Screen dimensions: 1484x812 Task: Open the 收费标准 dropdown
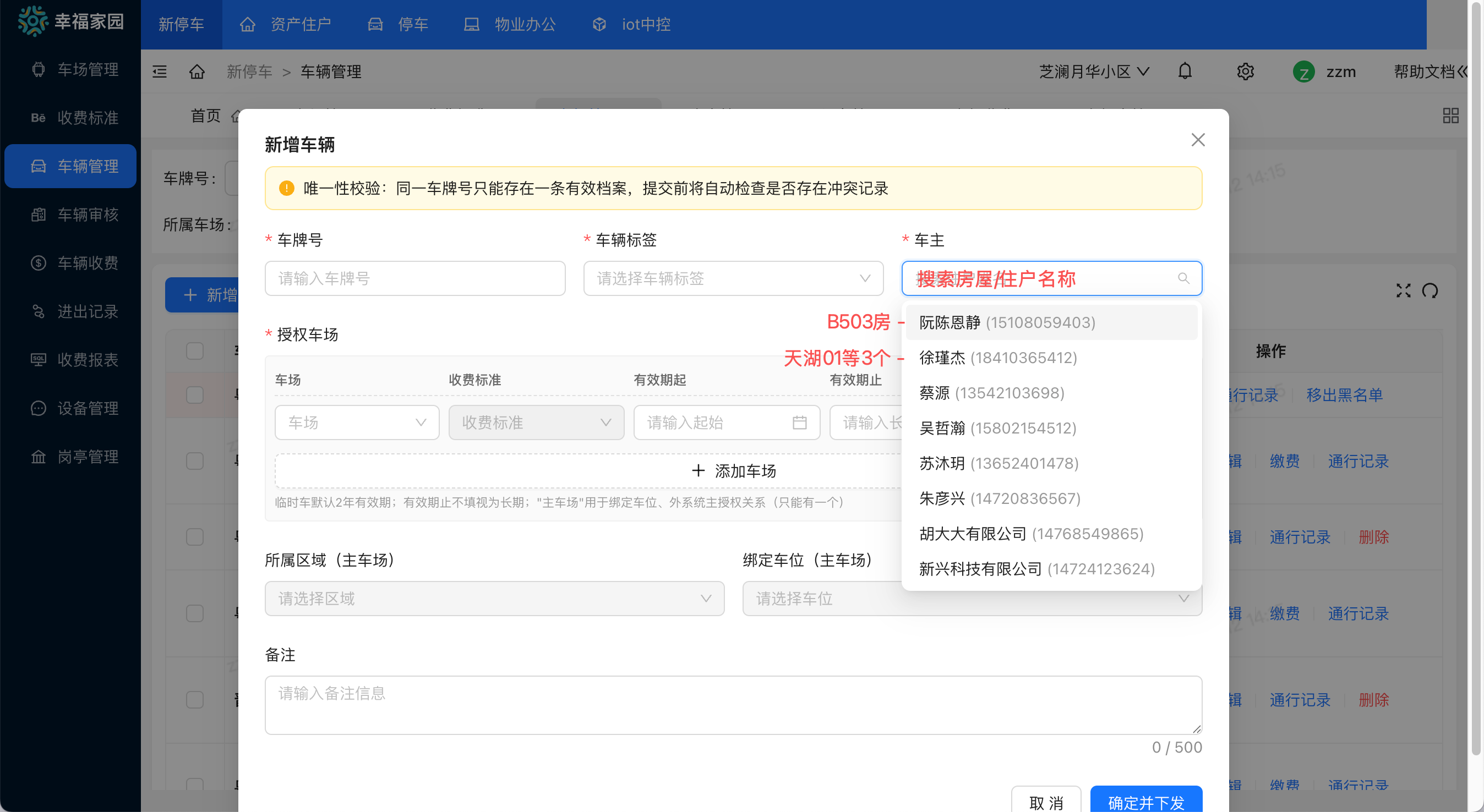click(x=536, y=423)
